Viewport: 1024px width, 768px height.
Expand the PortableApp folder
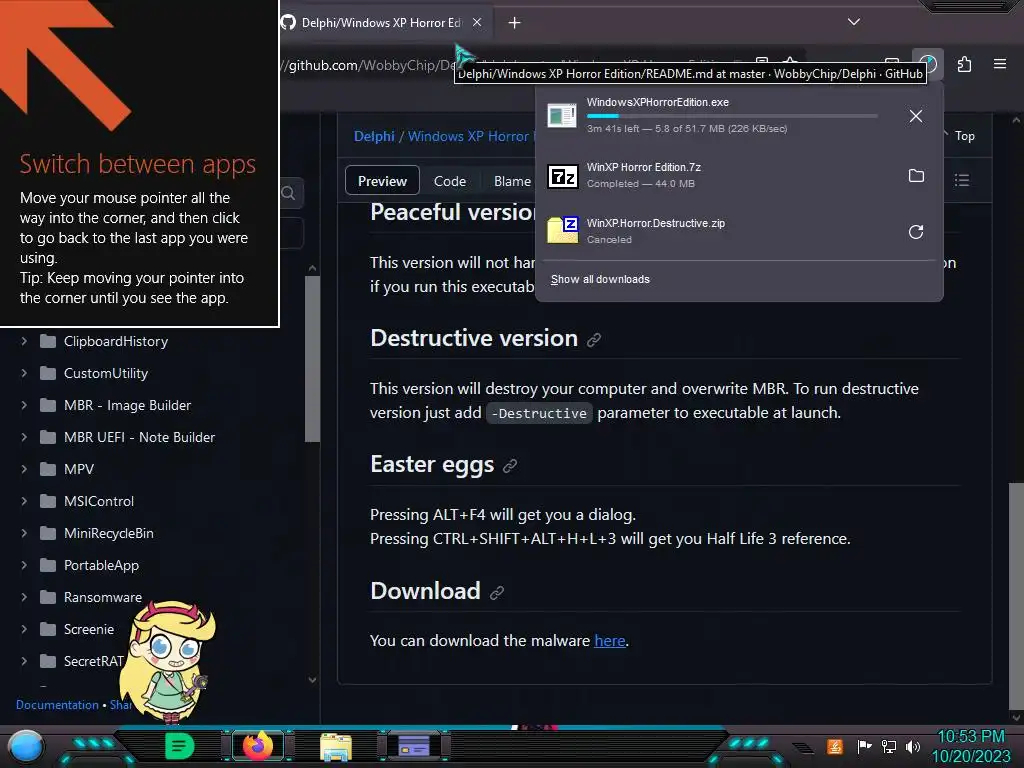(24, 565)
